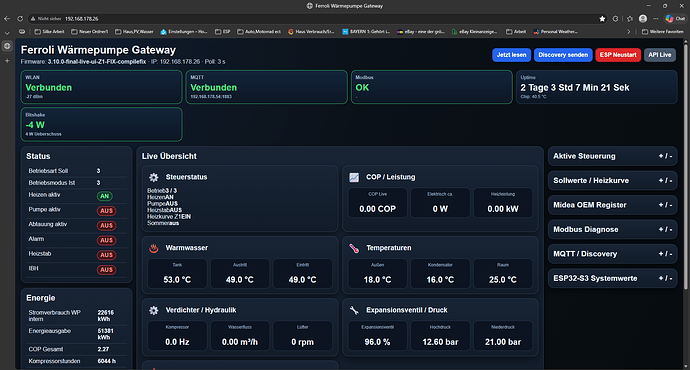
Task: Click the Heizstab AUS badge
Action: point(106,255)
